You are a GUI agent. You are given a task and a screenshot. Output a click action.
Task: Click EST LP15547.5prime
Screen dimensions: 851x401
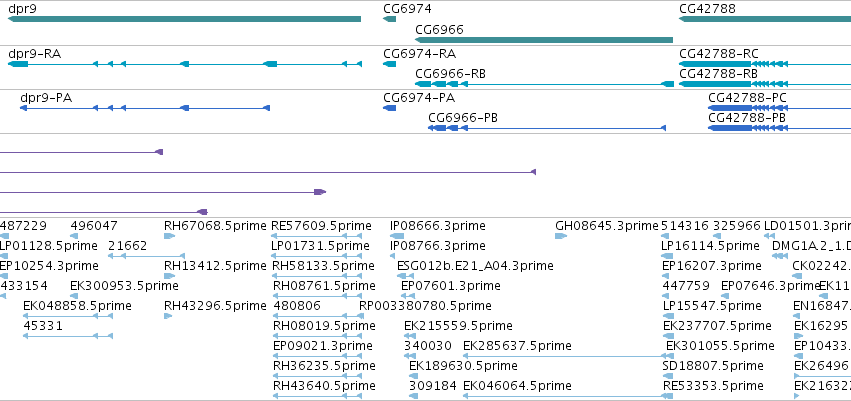(x=712, y=306)
